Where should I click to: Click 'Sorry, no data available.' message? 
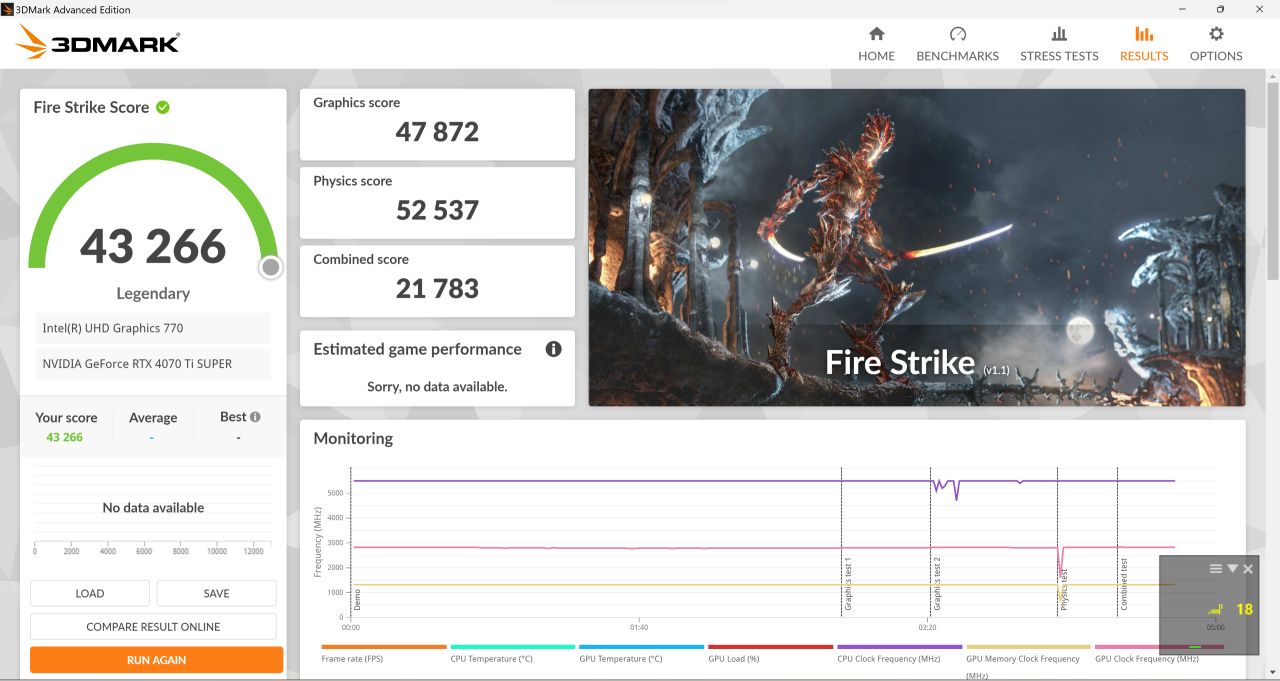pos(437,386)
